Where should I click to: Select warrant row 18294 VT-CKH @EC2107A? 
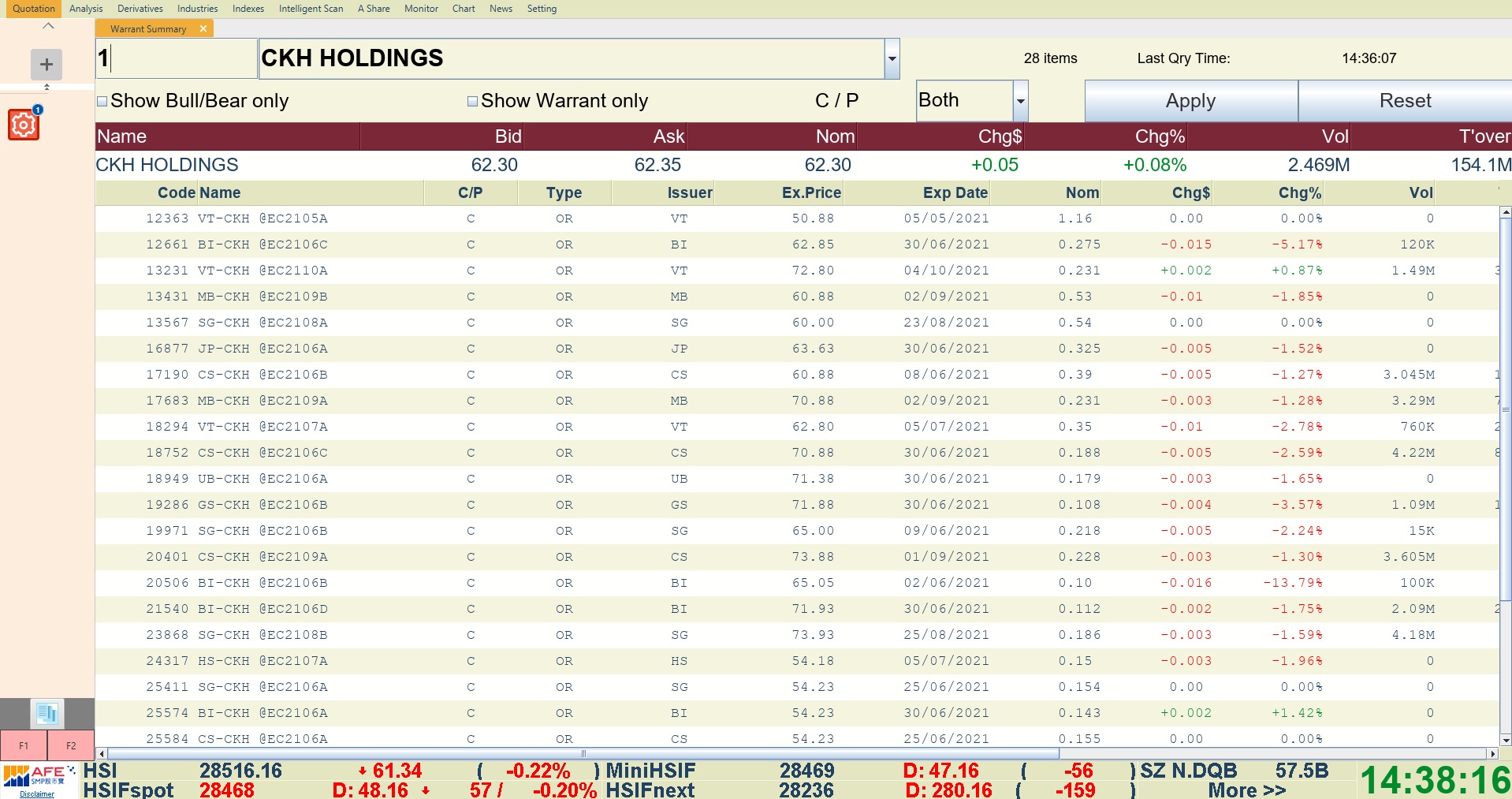tap(797, 427)
